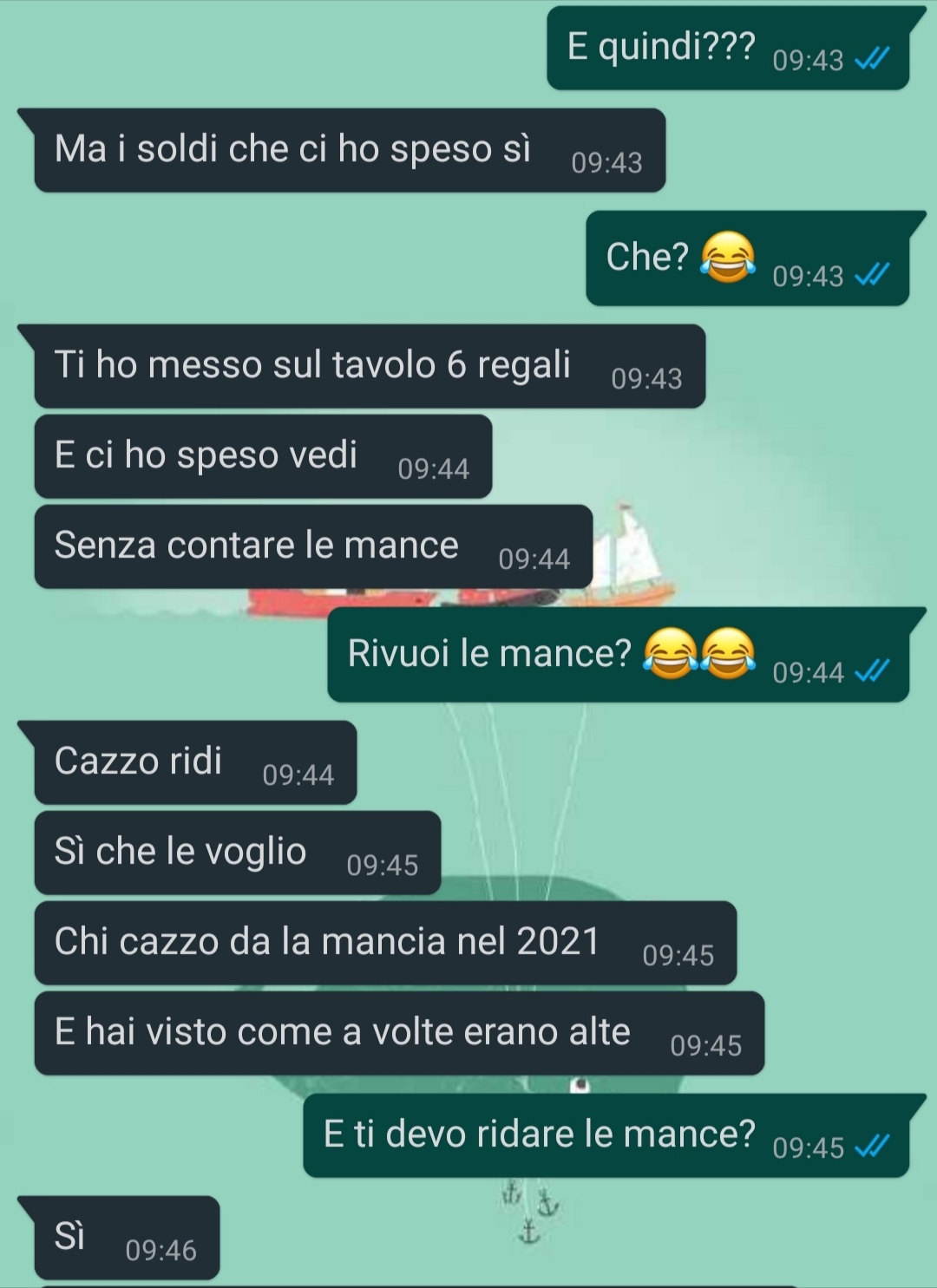The height and width of the screenshot is (1288, 937).
Task: Tap the read ticks on 'Rivuoi le mance?'
Action: (872, 670)
